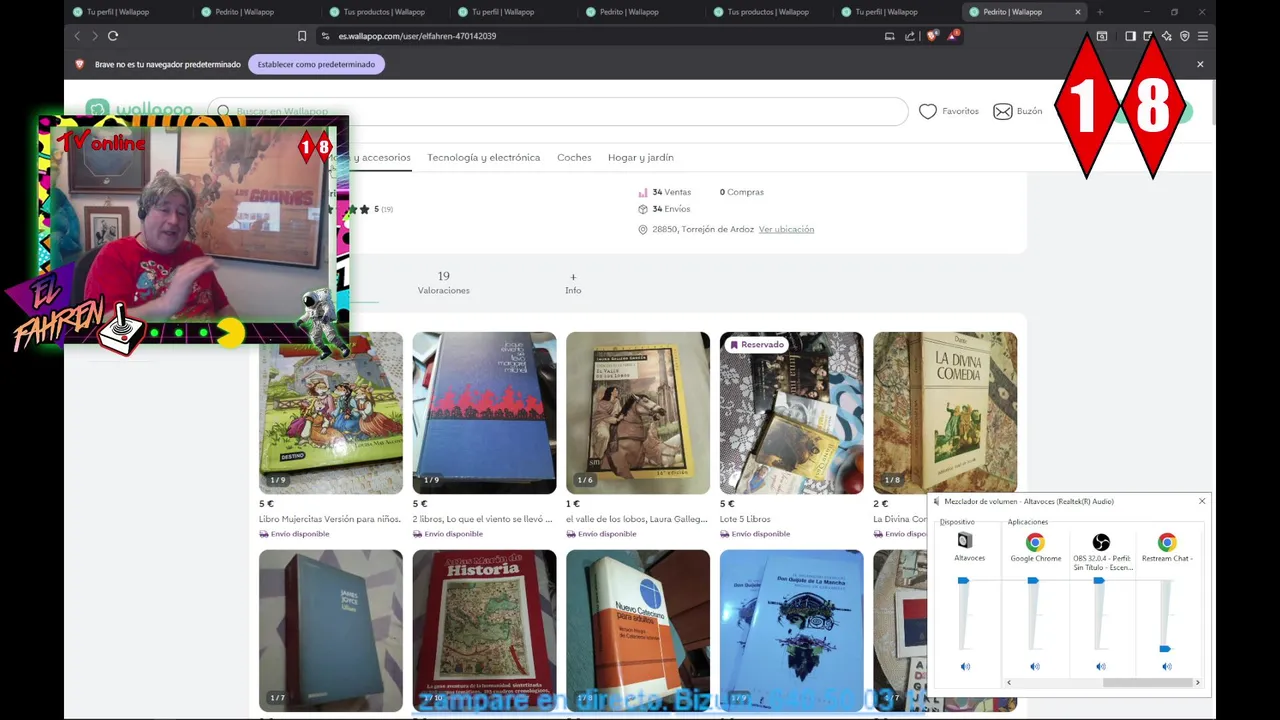Screen dimensions: 1280x720
Task: Open the blue '2 libros' product thumbnail
Action: (x=484, y=413)
